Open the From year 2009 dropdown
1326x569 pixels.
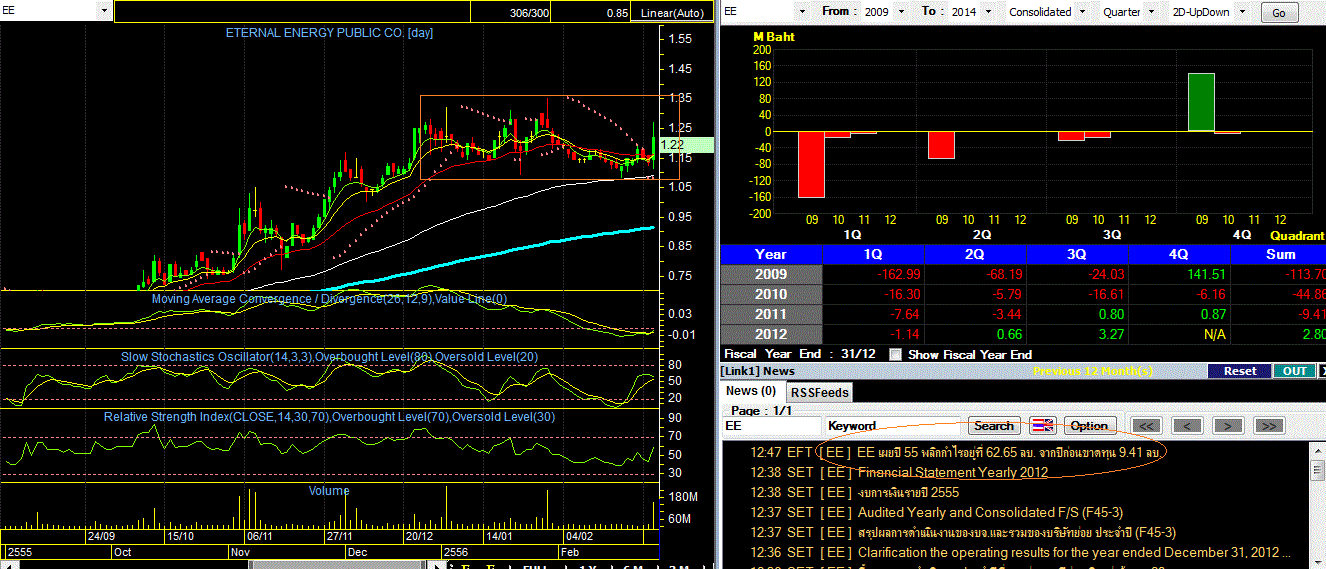[x=903, y=12]
